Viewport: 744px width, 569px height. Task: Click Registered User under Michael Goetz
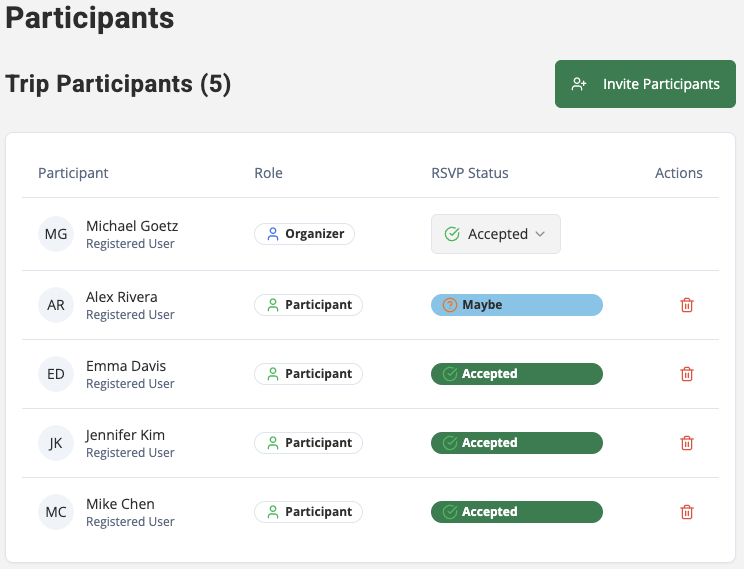130,243
